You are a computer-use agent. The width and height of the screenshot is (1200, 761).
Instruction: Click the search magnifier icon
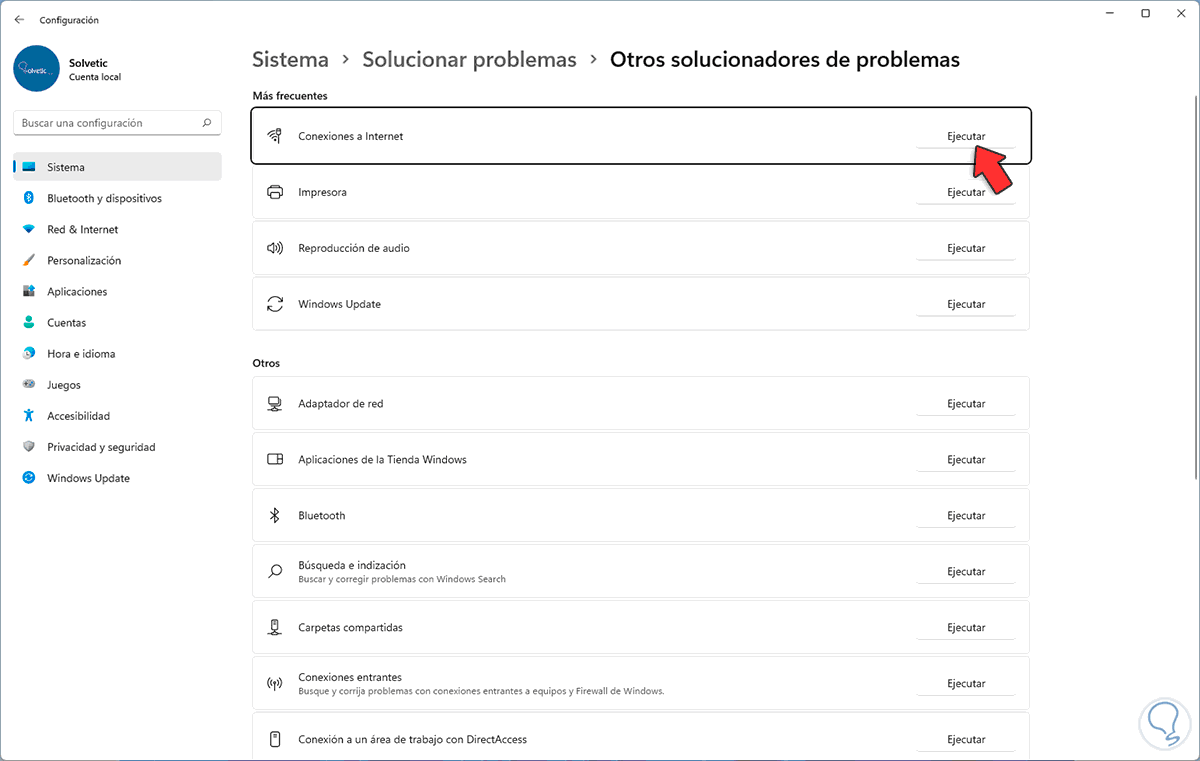point(207,123)
